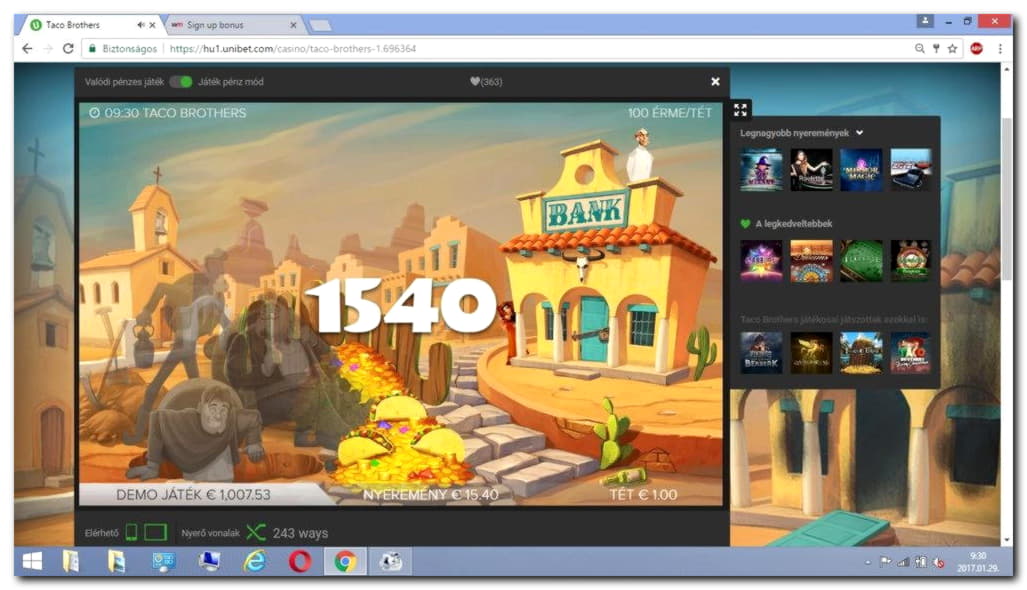
Task: Open the Control Panel taskbar icon
Action: coord(162,562)
